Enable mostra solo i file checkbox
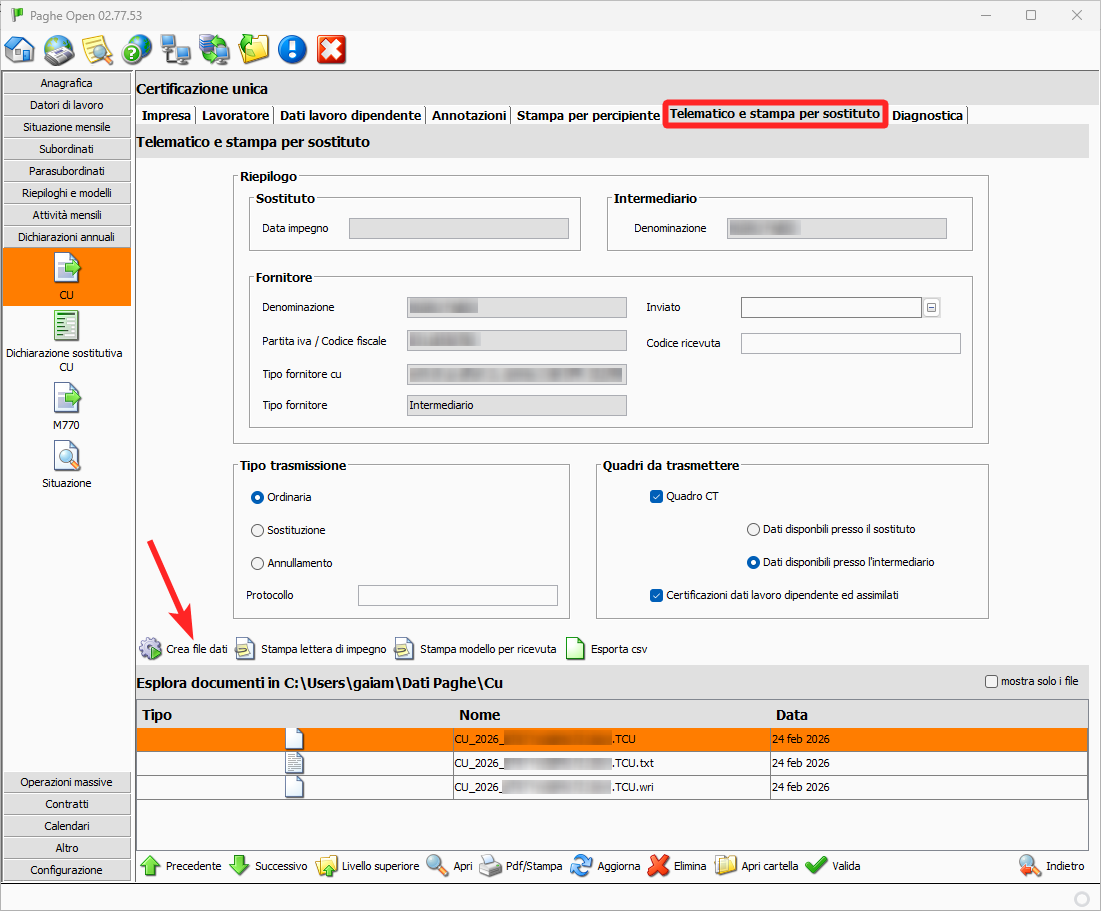Viewport: 1101px width, 911px height. click(x=991, y=682)
